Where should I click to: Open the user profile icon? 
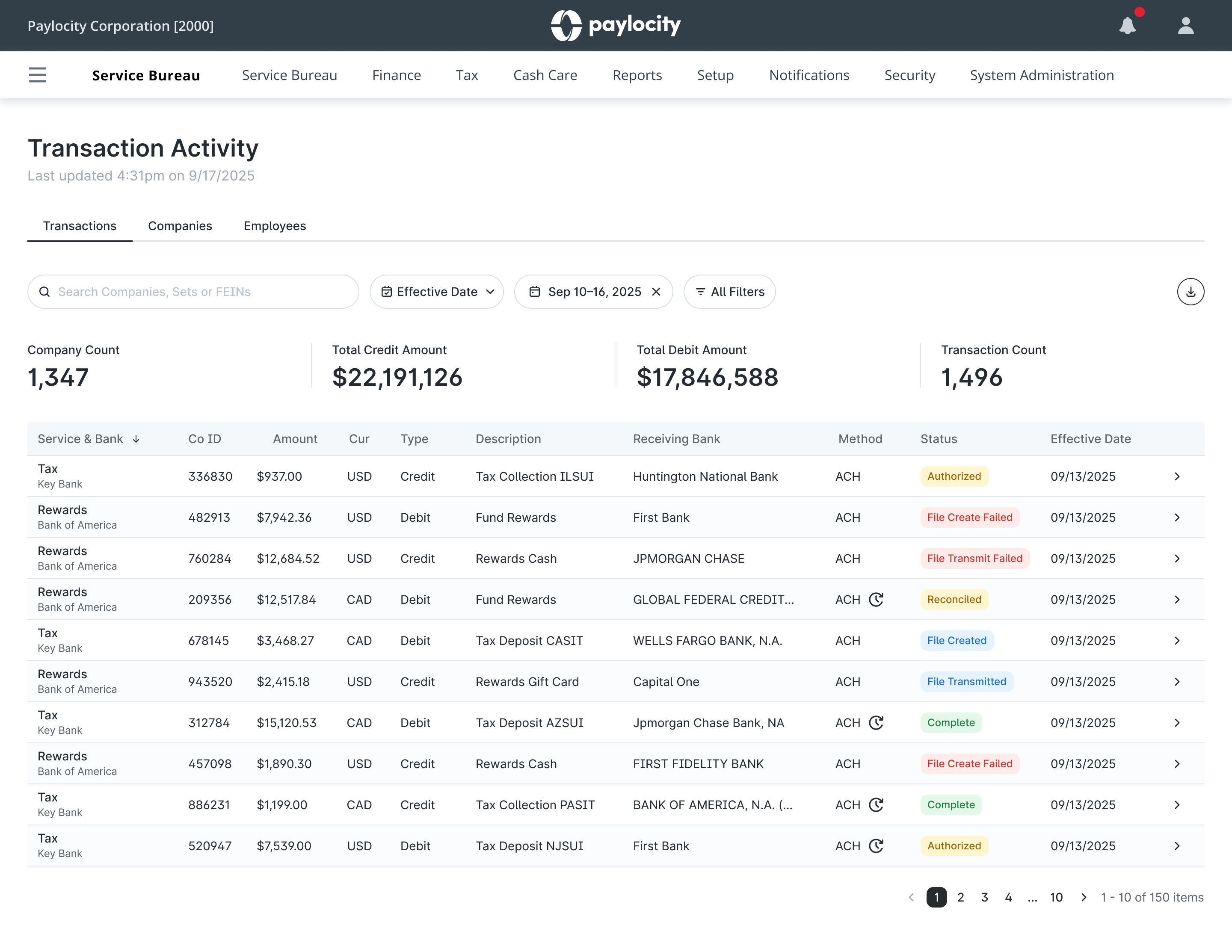coord(1185,26)
